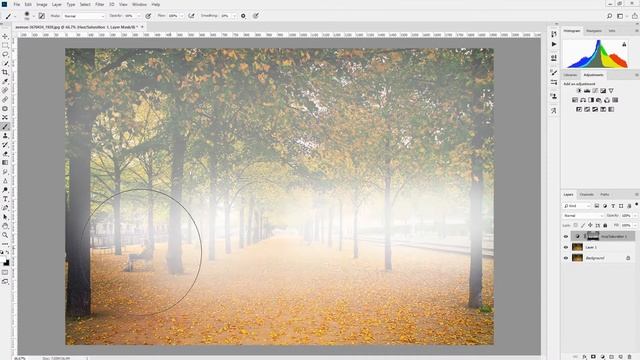Open the Flow slider arrow
Screen dimensions: 640x360
[181, 16]
